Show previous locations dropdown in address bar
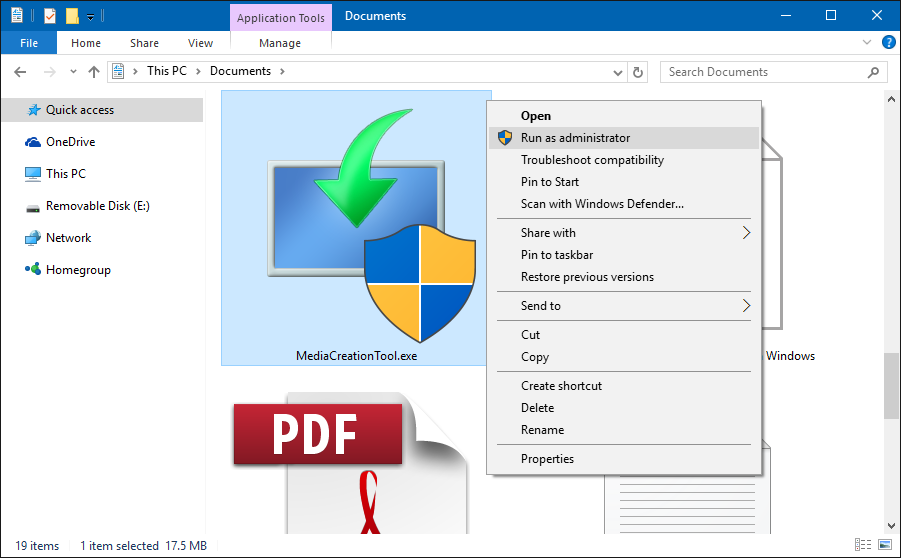 point(619,72)
